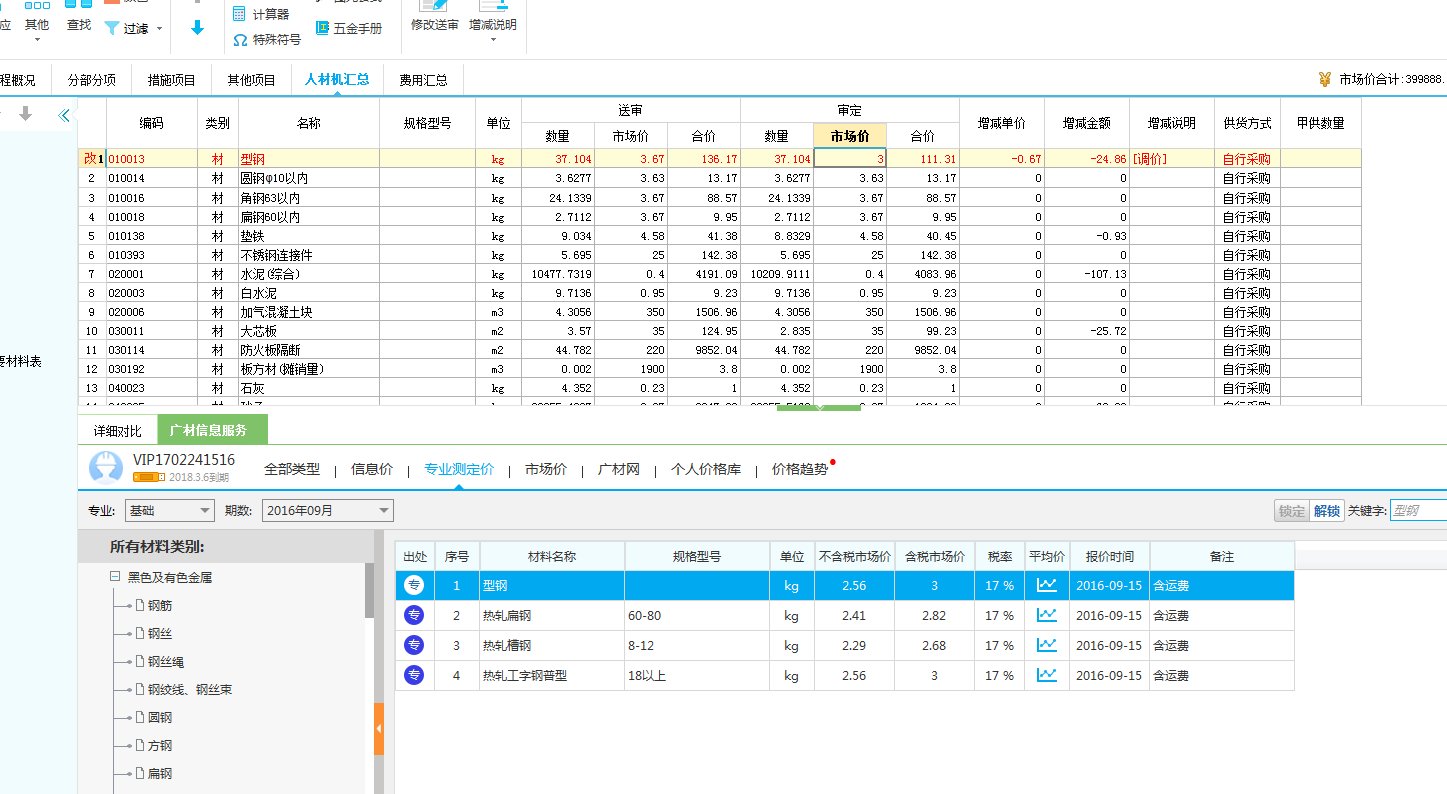Screen dimensions: 1447x794
Task: Click the orange splitter collapse handle
Action: [379, 729]
